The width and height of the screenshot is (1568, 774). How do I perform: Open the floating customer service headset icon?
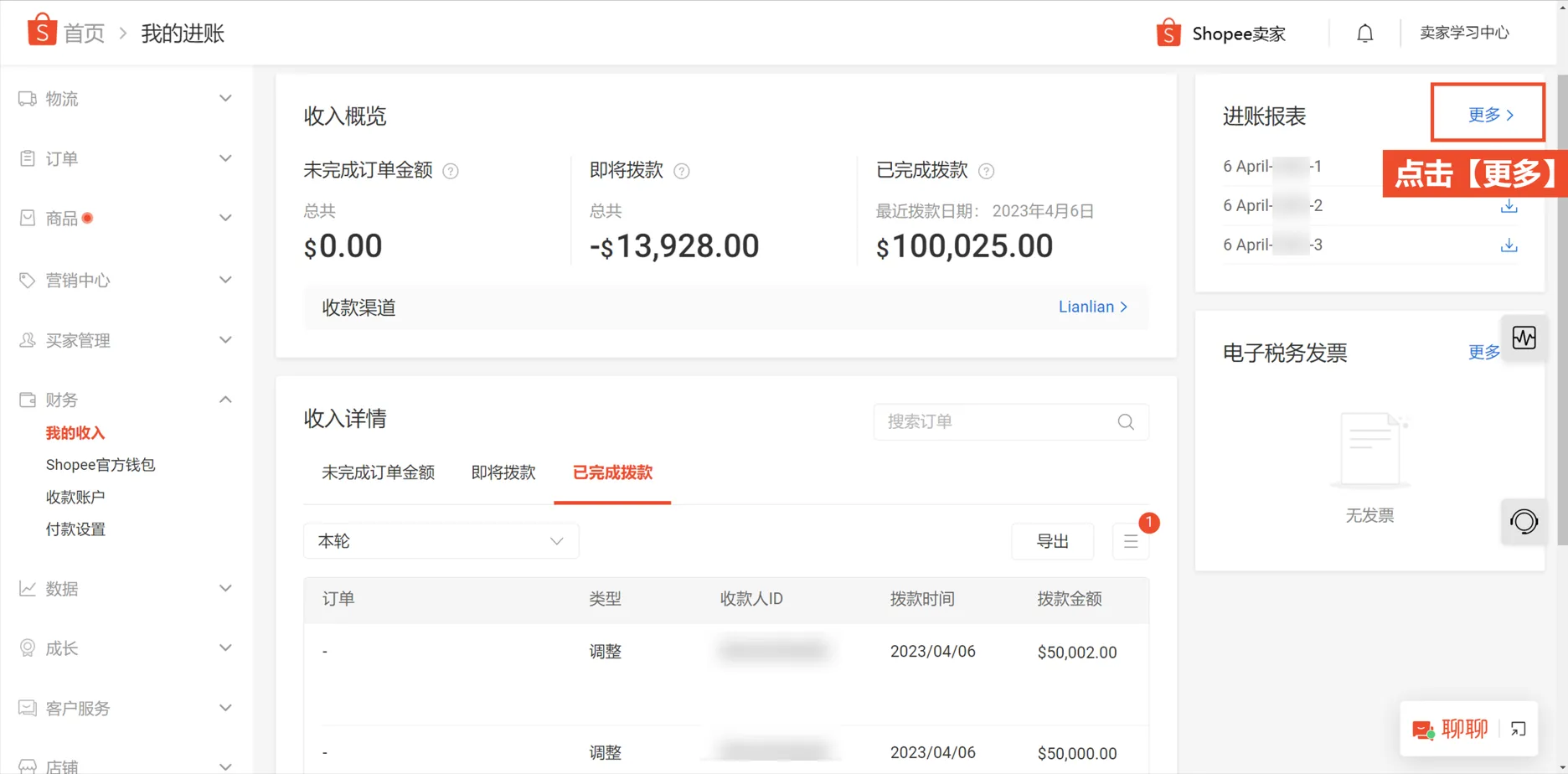click(x=1524, y=521)
